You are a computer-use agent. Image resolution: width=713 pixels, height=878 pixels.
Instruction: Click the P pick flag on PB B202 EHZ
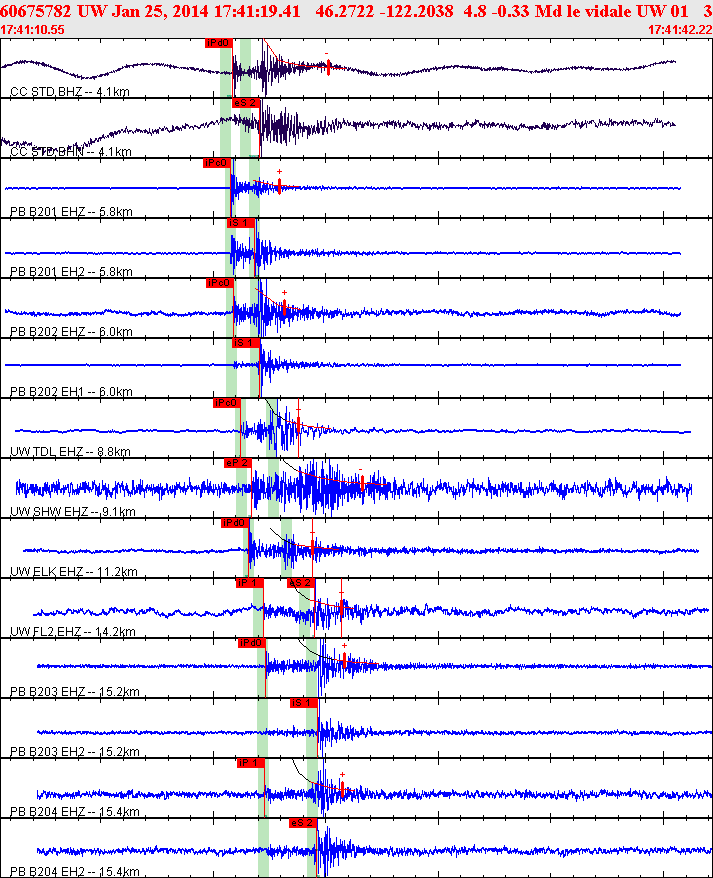pos(219,283)
